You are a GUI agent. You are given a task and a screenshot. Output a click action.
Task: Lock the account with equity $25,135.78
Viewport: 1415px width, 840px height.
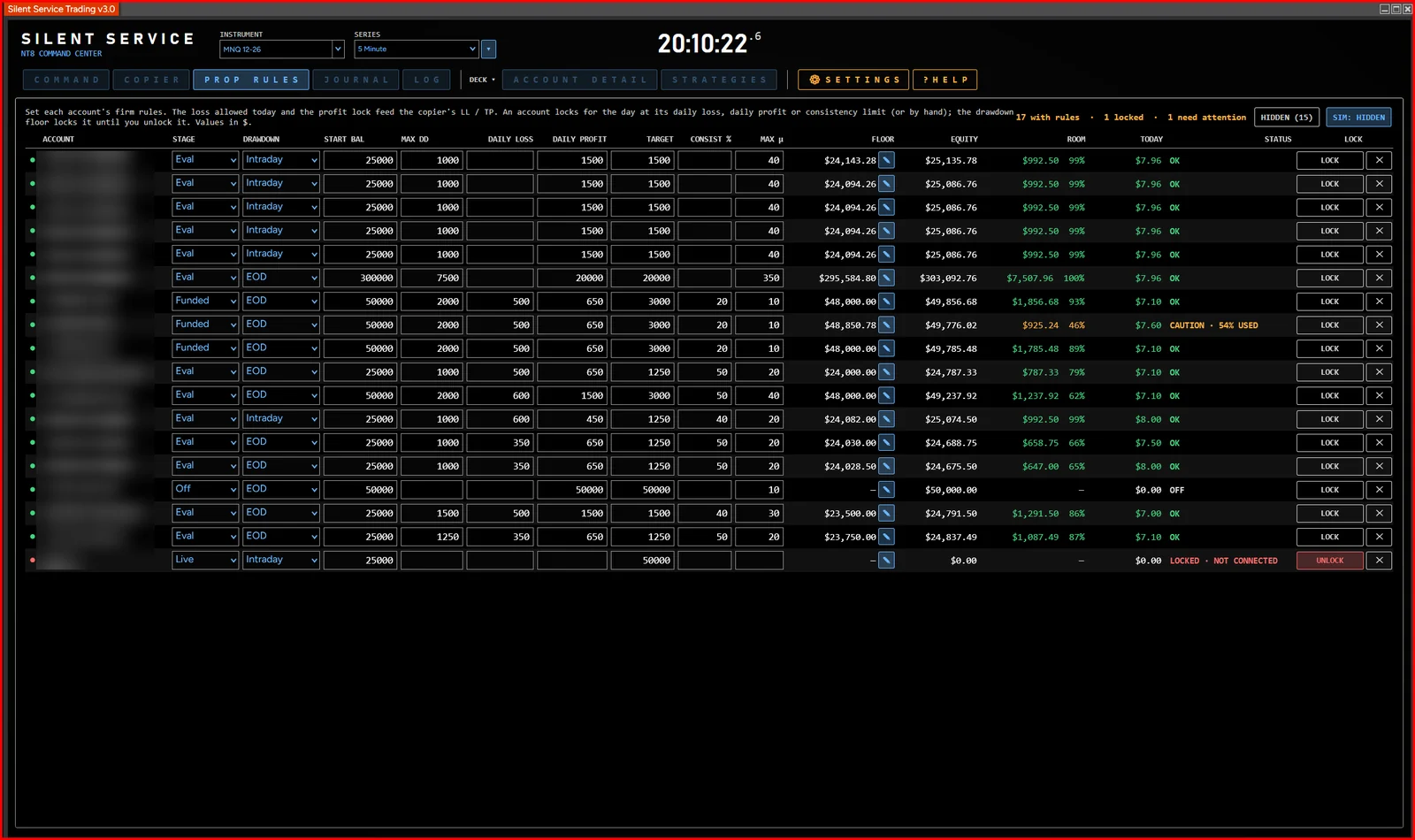[1330, 160]
